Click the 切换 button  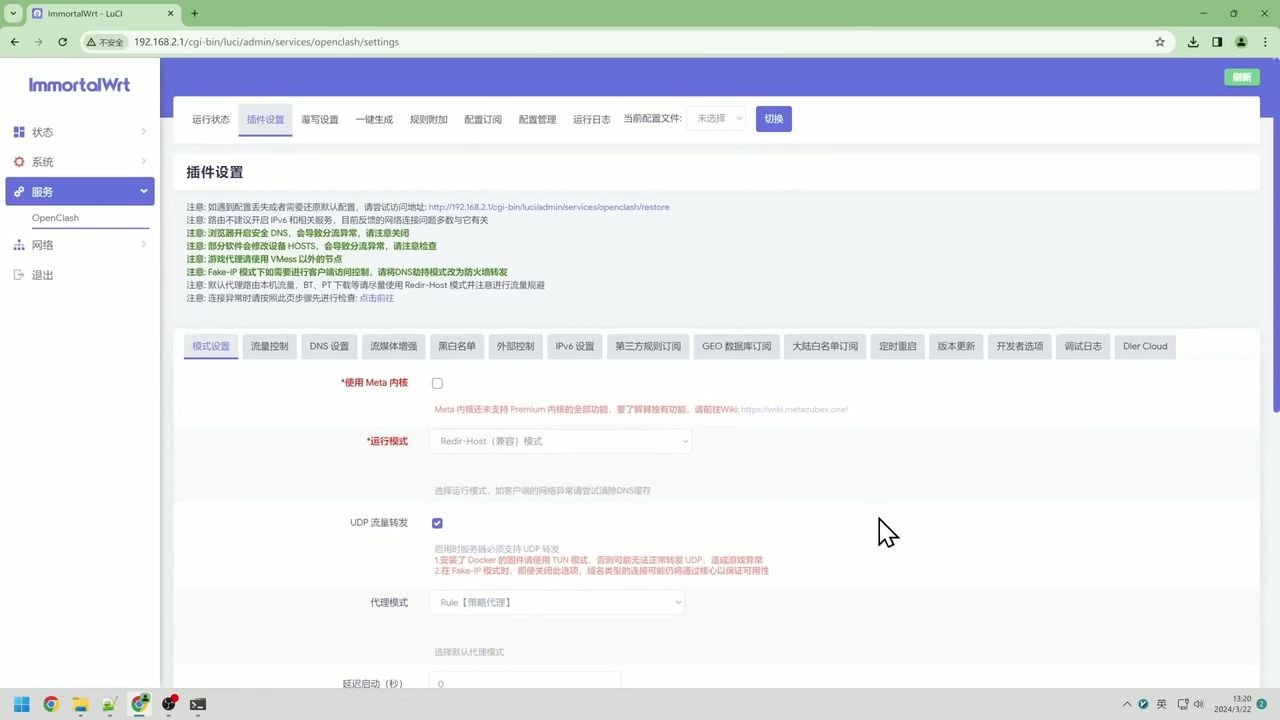tap(773, 119)
